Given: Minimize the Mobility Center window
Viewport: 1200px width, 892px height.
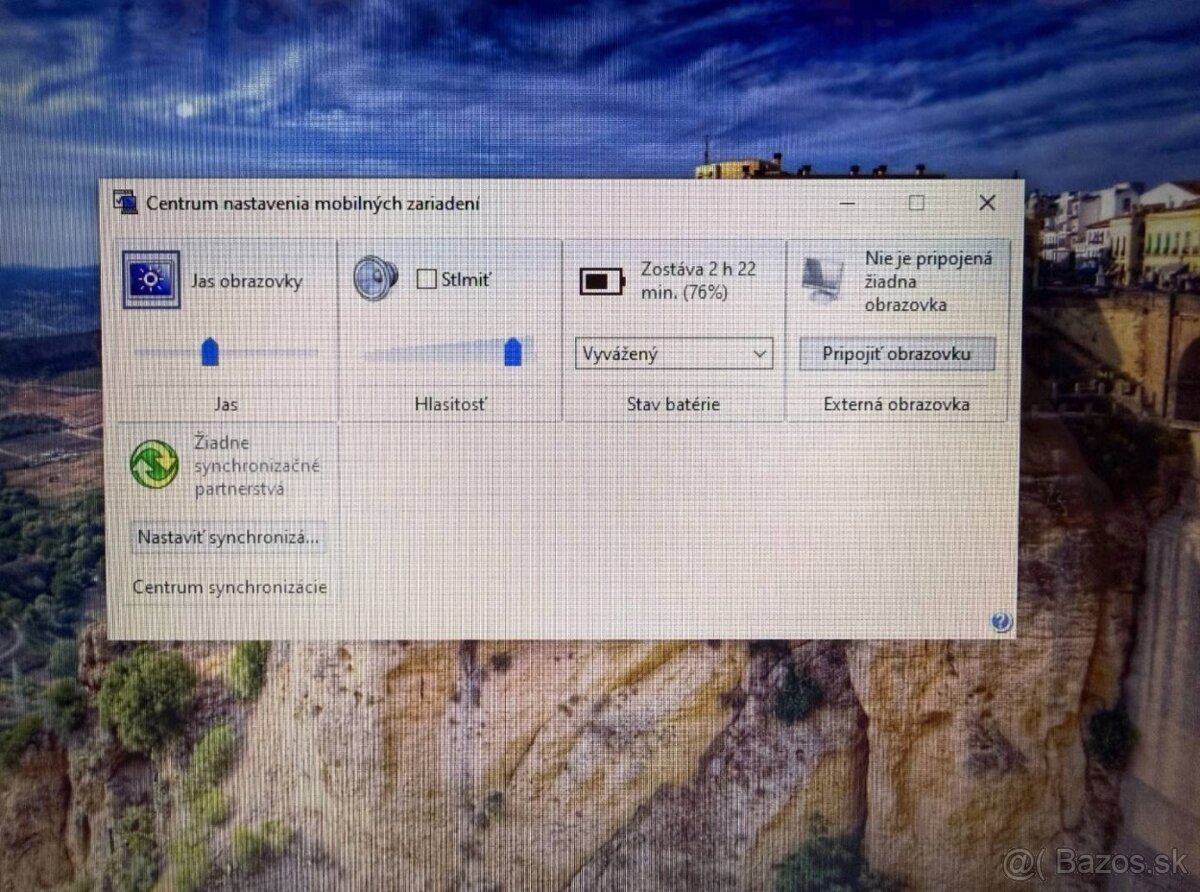Looking at the screenshot, I should 848,203.
